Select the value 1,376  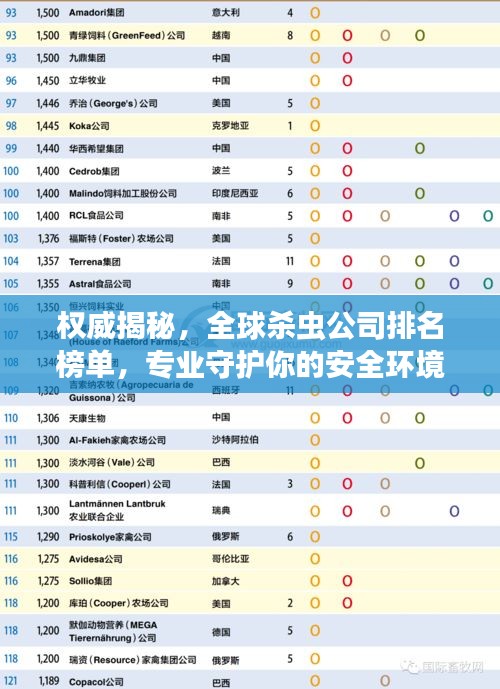point(49,239)
